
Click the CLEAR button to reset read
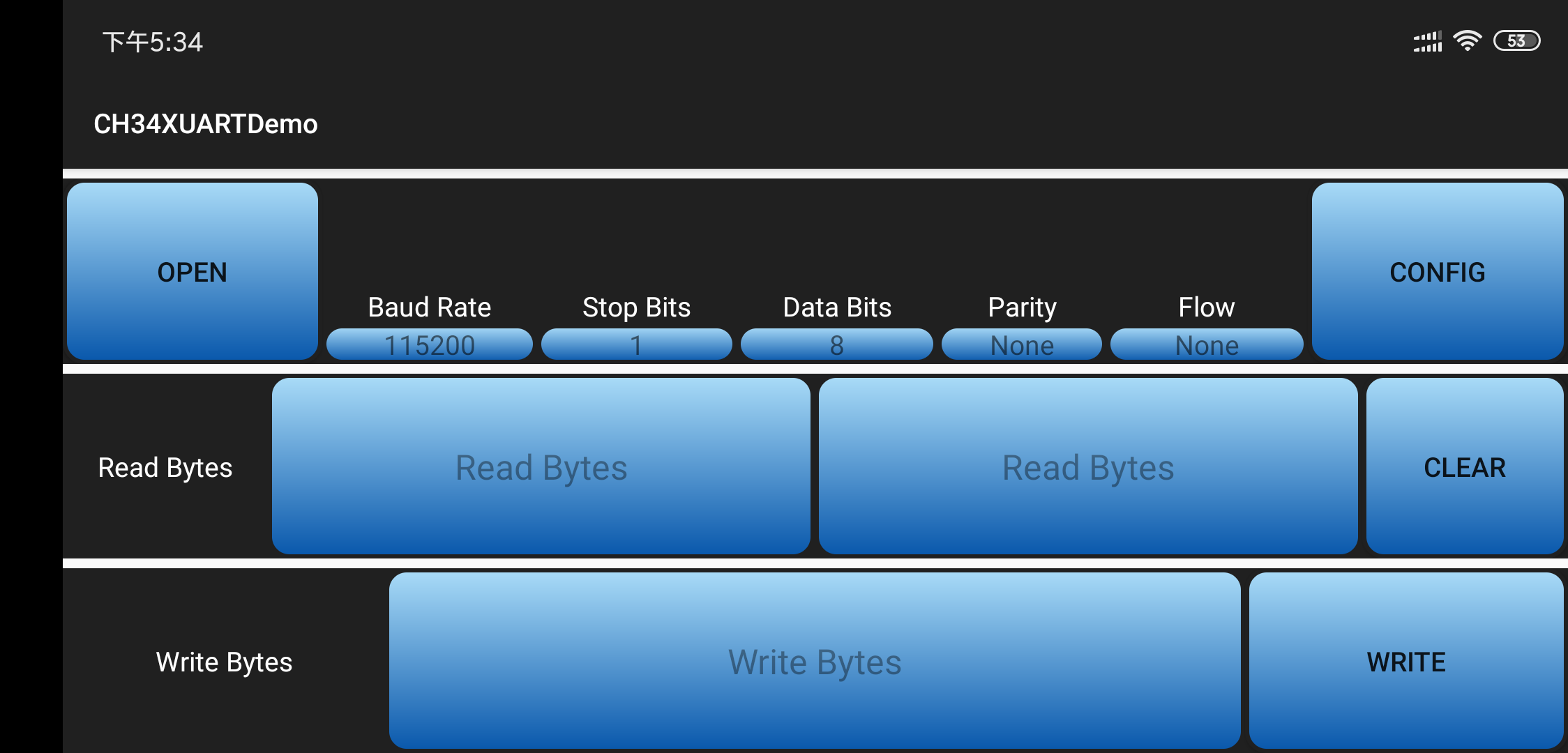click(1464, 467)
